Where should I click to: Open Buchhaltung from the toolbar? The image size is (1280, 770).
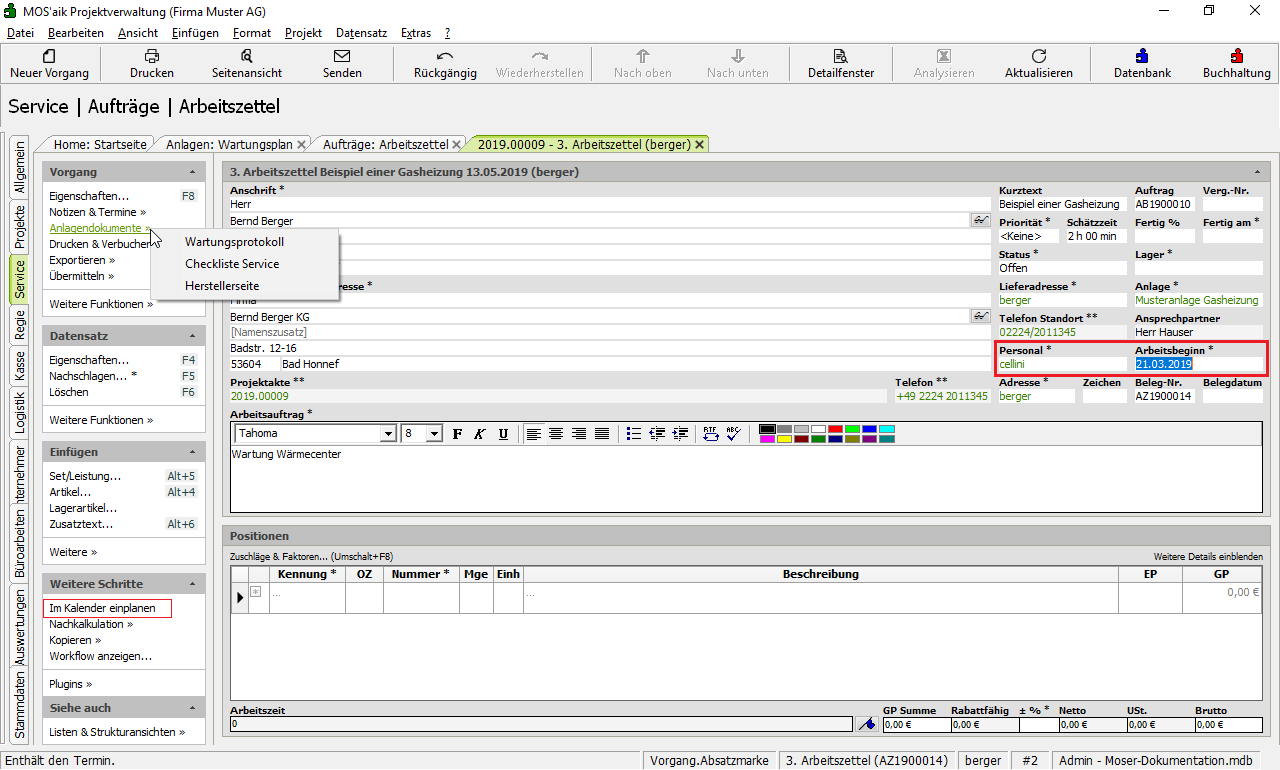pos(1236,64)
